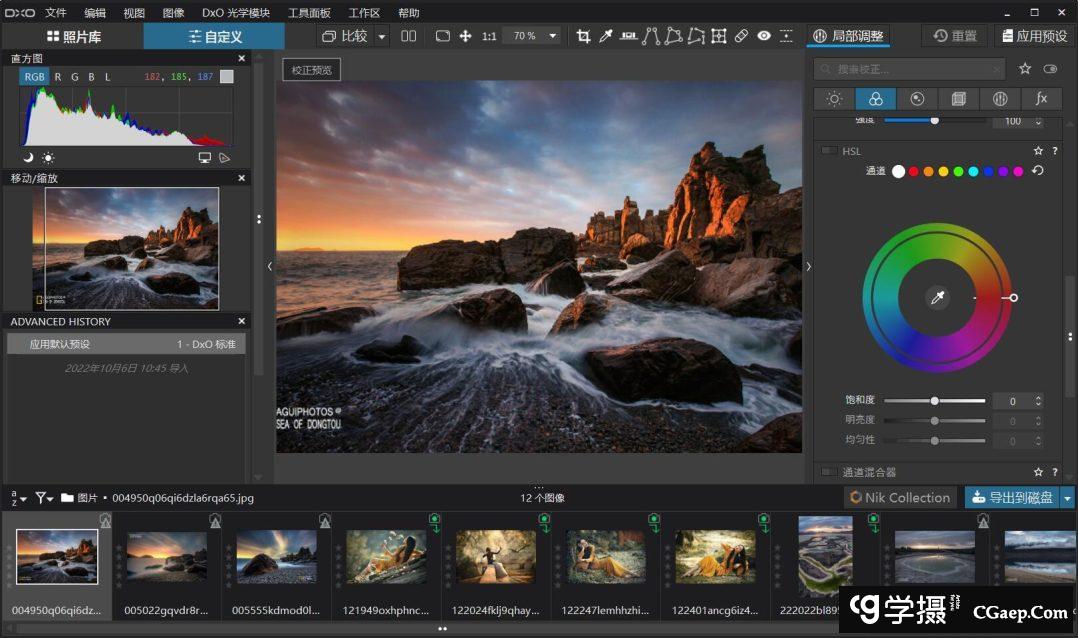Switch to the 照片库 tab
The width and height of the screenshot is (1078, 638).
tap(73, 37)
